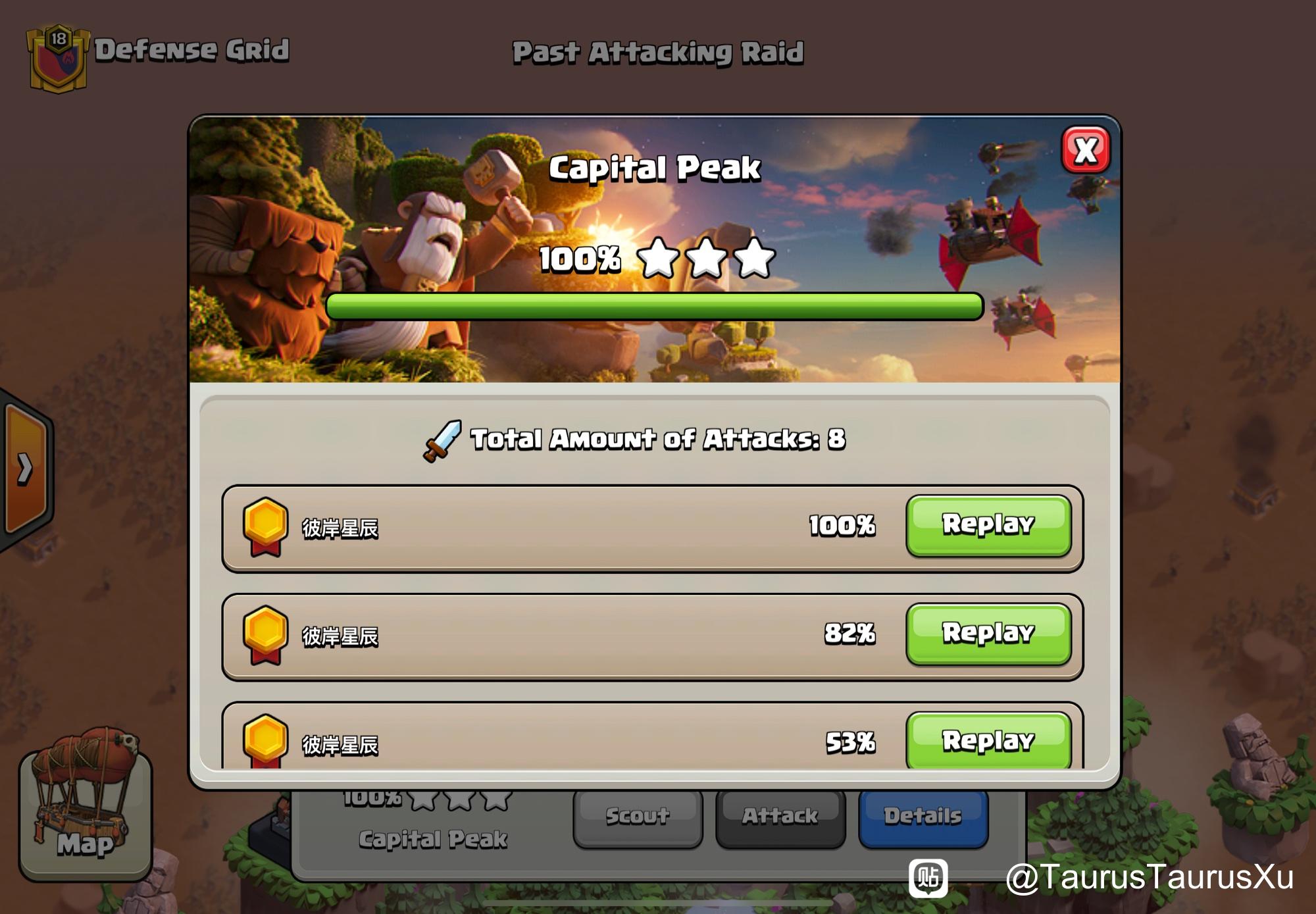Image resolution: width=1316 pixels, height=914 pixels.
Task: Open player 彼岸星辰 in the first row
Action: tap(340, 528)
